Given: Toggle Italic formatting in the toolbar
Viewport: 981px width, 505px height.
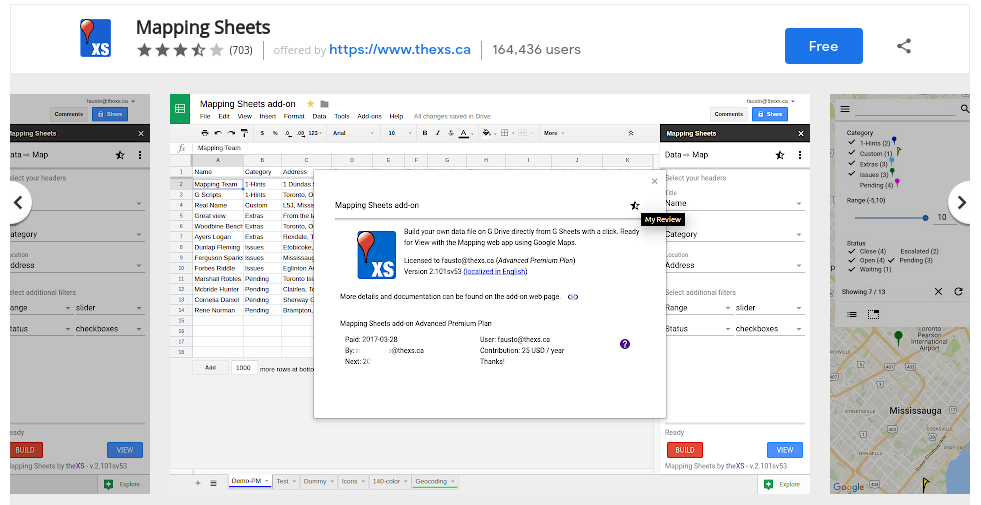Looking at the screenshot, I should click(x=437, y=133).
